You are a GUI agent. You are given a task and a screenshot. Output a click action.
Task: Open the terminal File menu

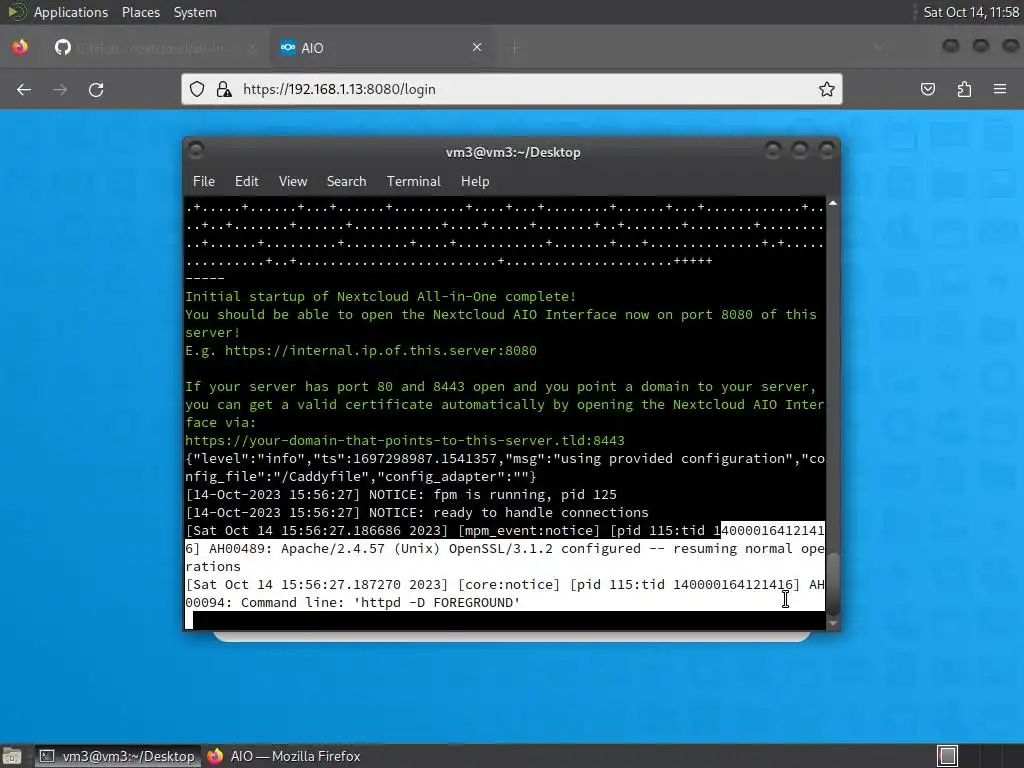204,182
